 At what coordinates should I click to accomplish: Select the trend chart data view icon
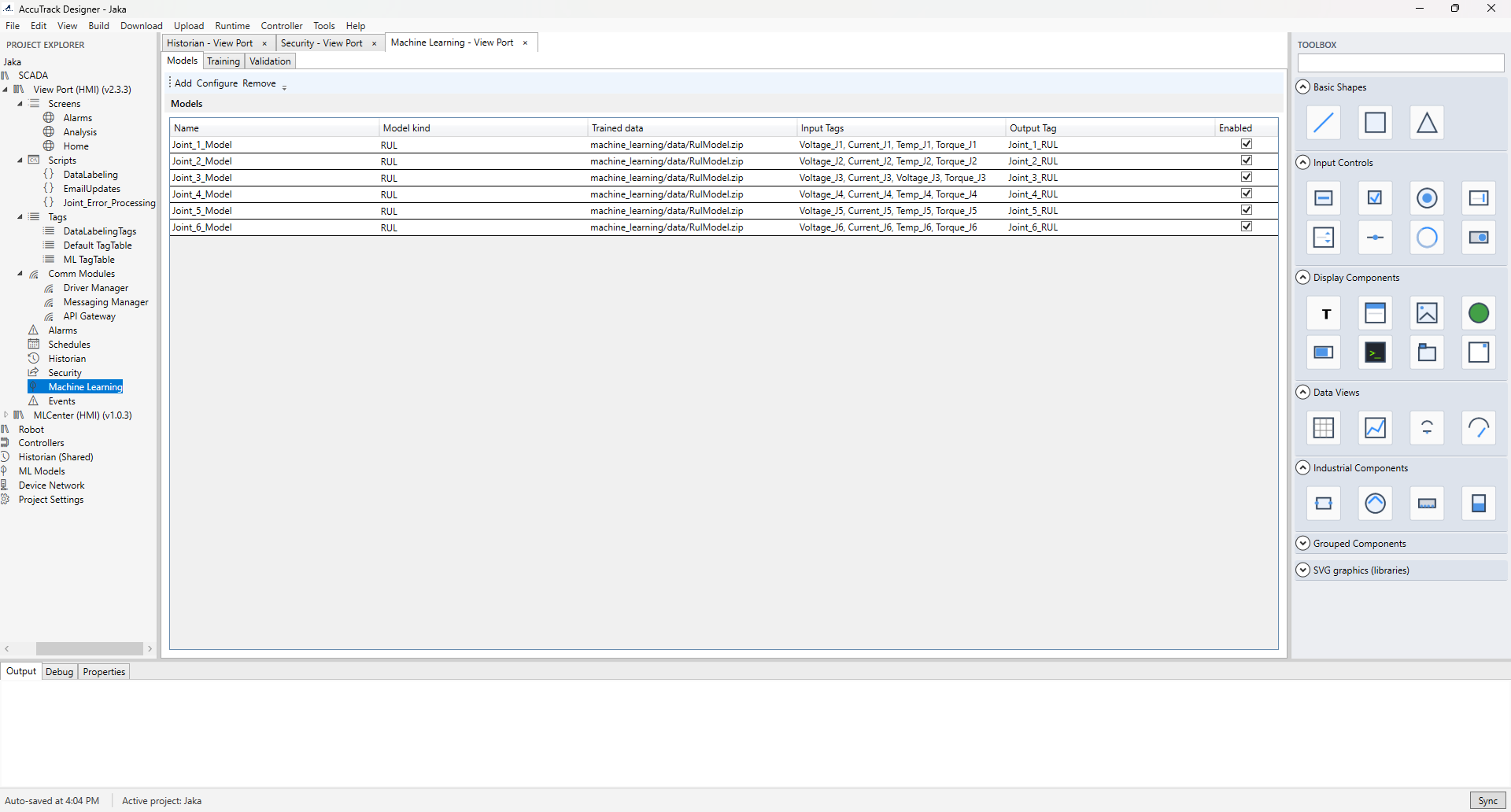[1375, 428]
